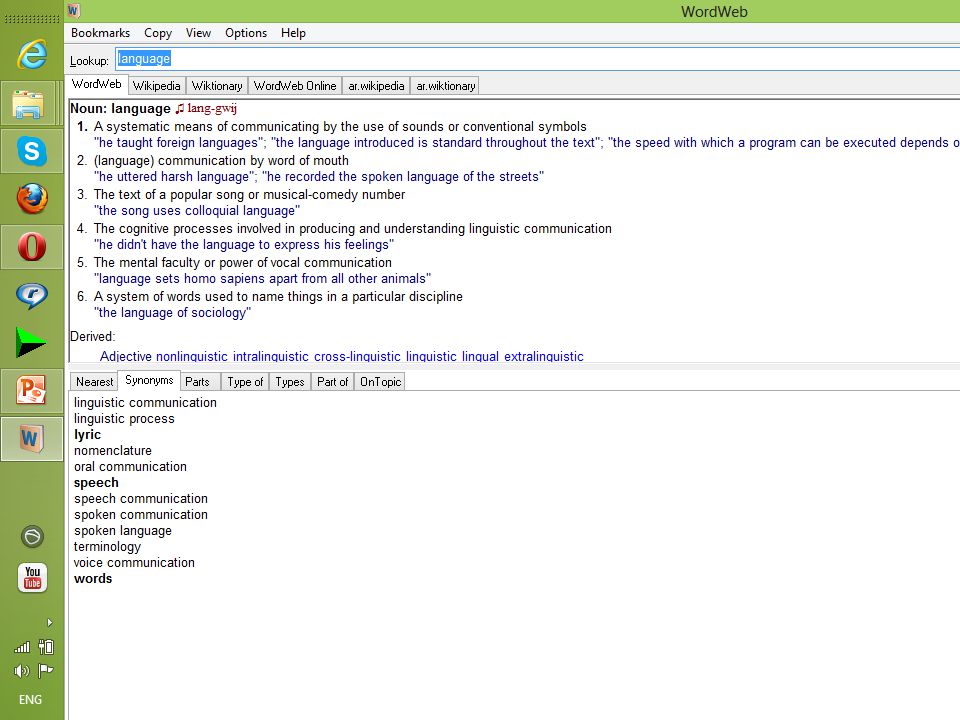
Task: Open the RealPlayer icon
Action: [x=32, y=296]
